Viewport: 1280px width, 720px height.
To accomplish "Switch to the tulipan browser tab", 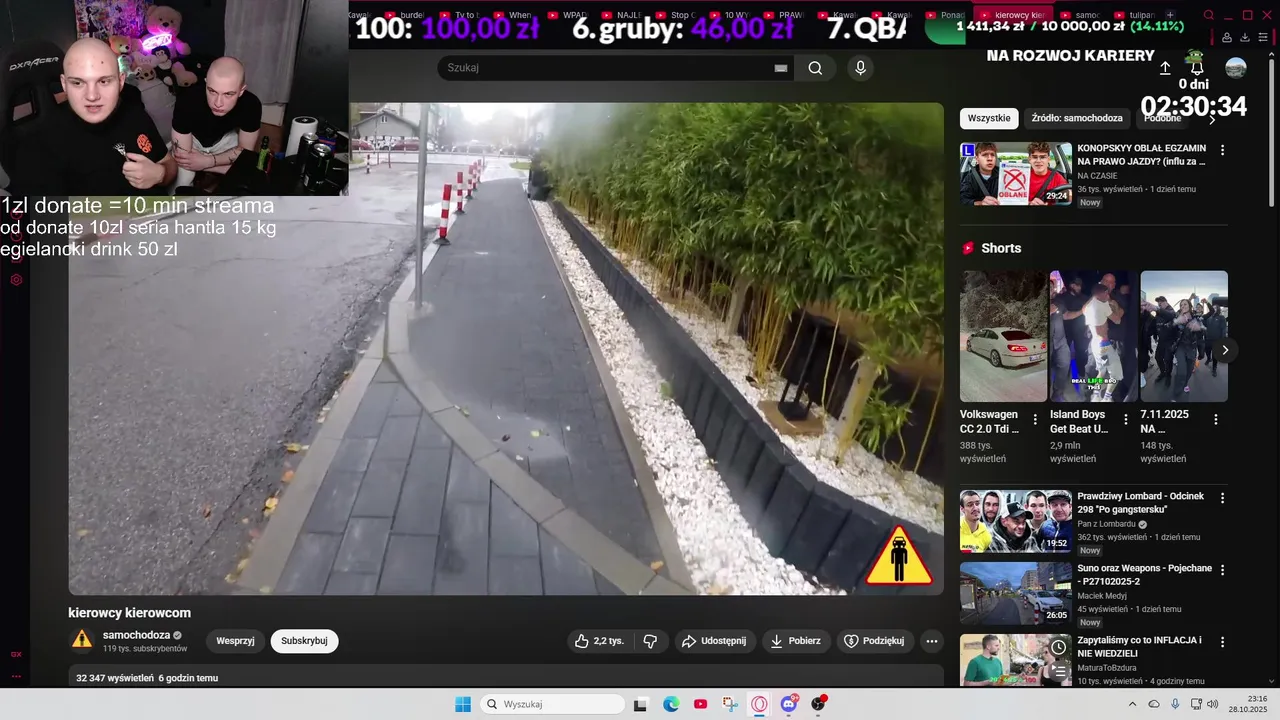I will click(1134, 15).
